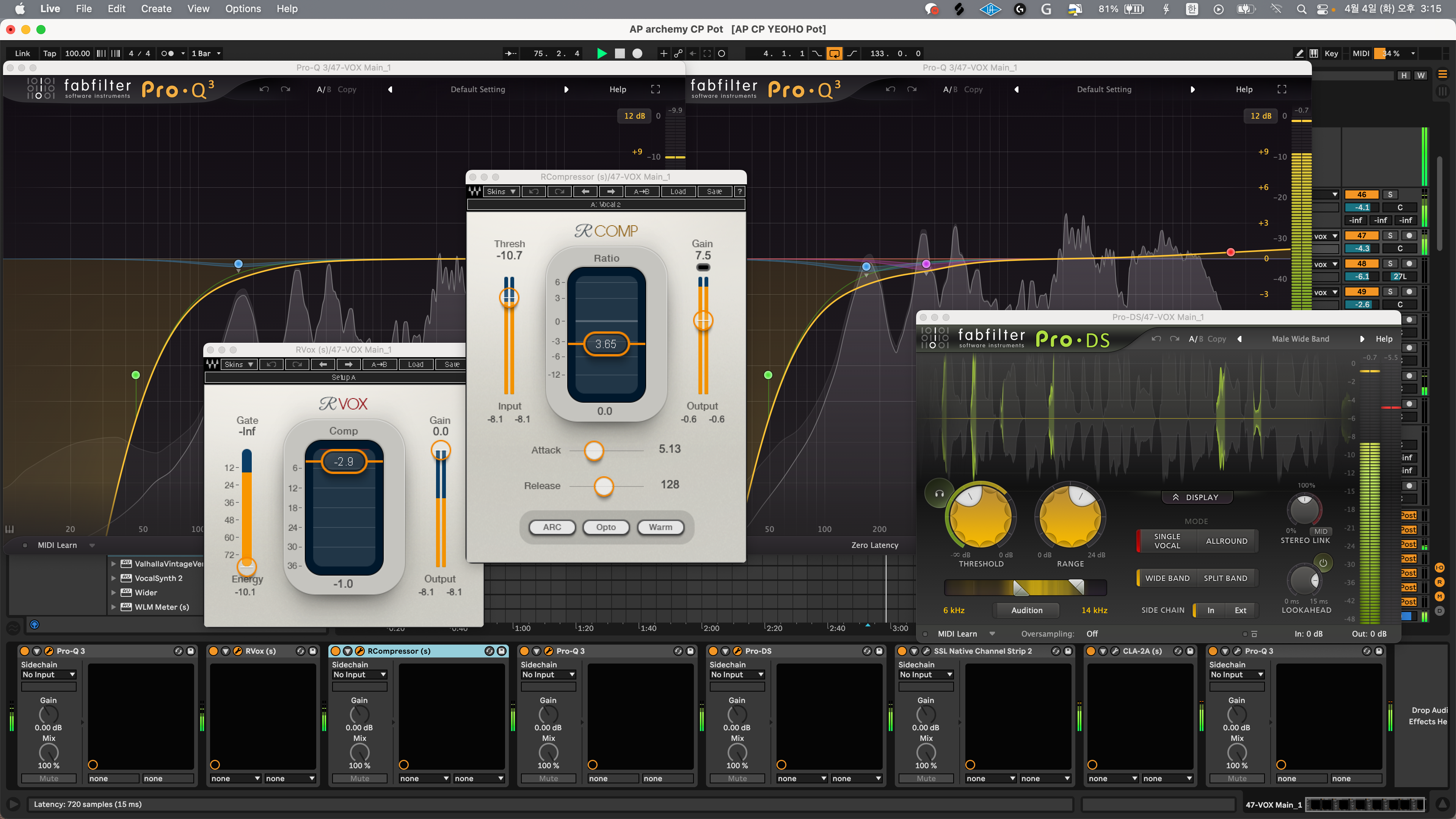Select the magenta EQ band node in the right Pro-Q 3
Screen dimensions: 1456x819
(926, 264)
